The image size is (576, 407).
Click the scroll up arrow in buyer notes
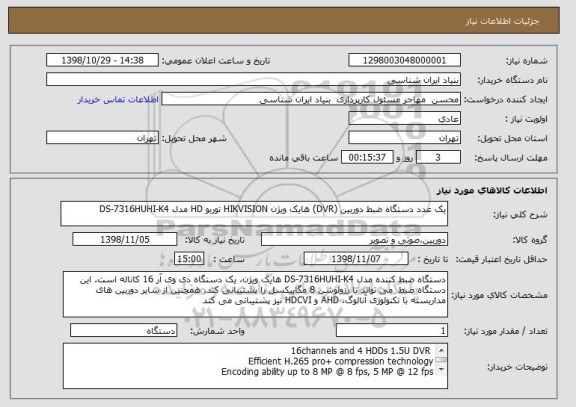[x=441, y=350]
